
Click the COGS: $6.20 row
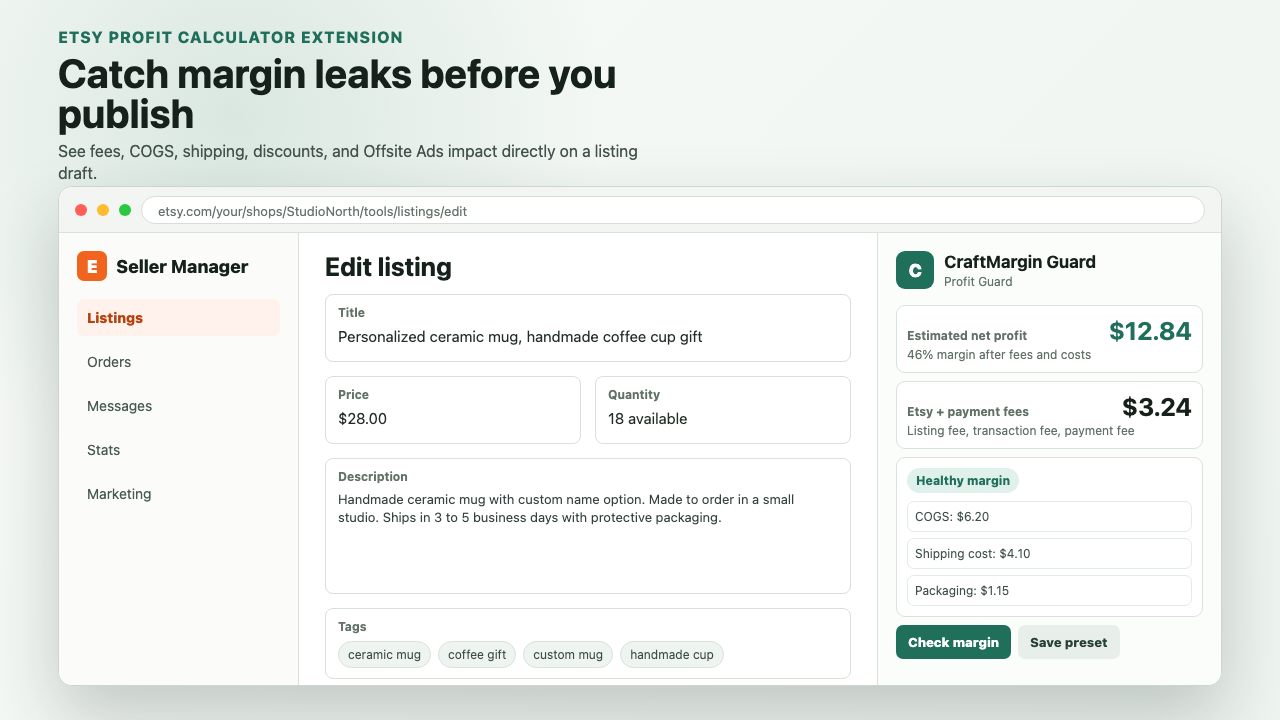pyautogui.click(x=1049, y=517)
